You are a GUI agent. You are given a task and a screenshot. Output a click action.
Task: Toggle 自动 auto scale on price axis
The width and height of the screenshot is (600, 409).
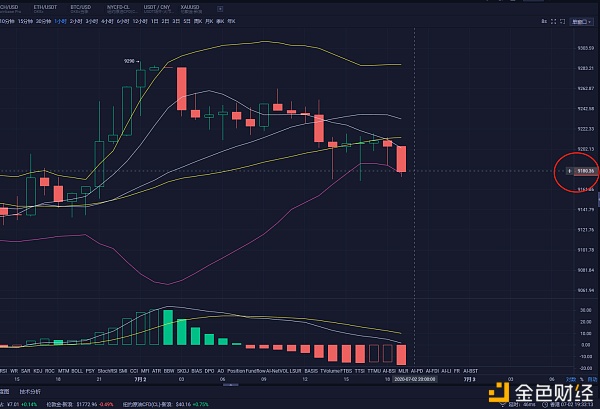[x=592, y=379]
